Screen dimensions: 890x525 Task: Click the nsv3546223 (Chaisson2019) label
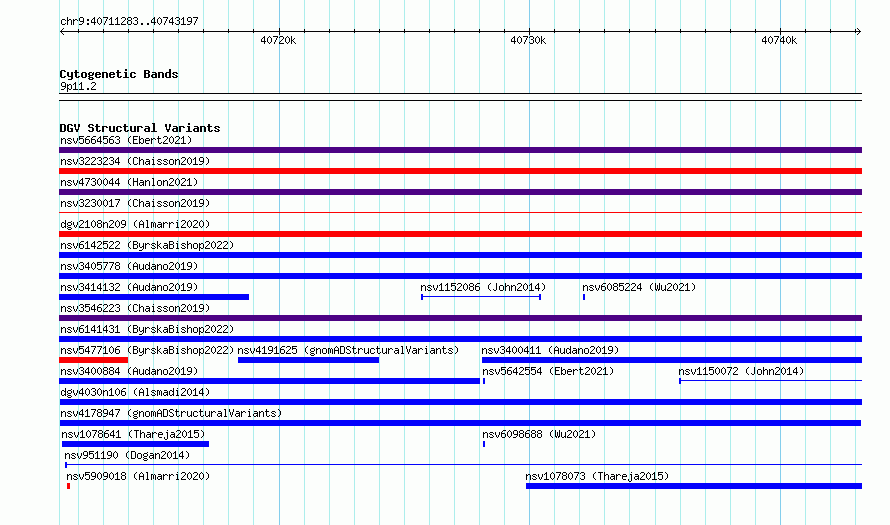pos(135,308)
